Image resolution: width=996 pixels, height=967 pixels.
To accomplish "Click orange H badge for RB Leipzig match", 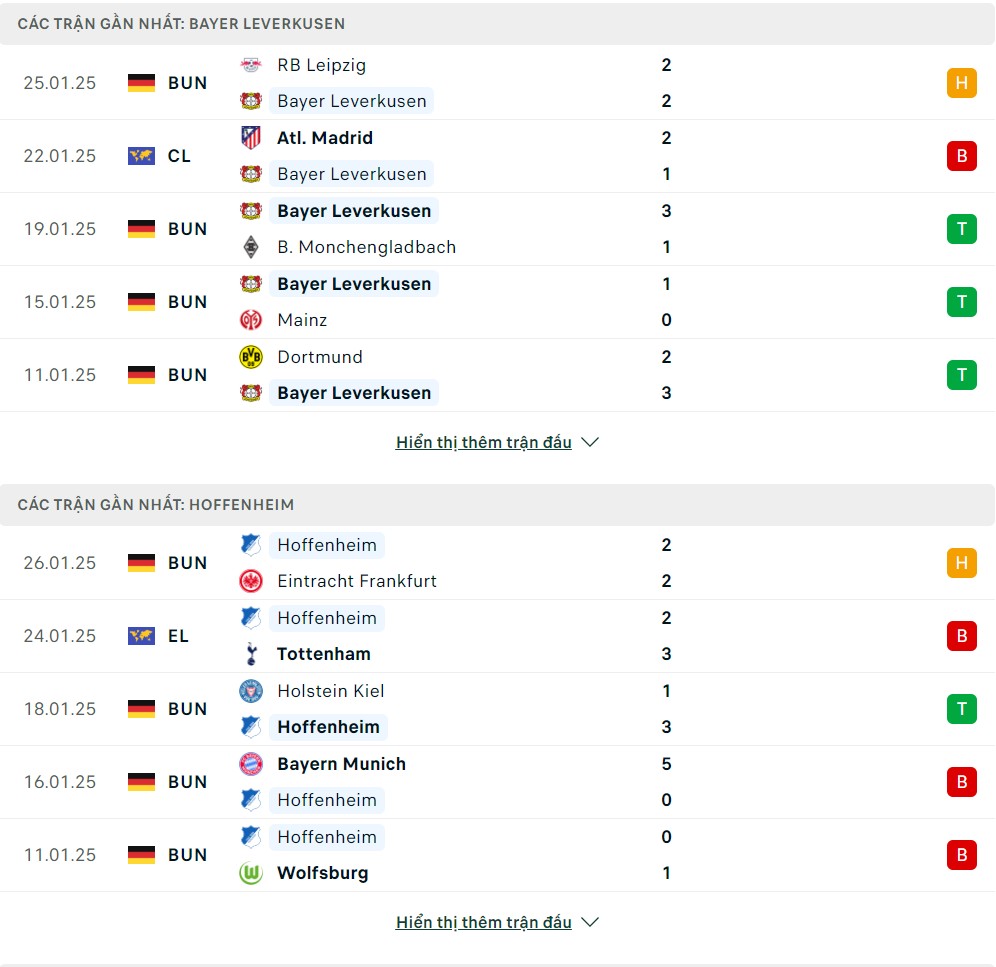I will coord(962,83).
